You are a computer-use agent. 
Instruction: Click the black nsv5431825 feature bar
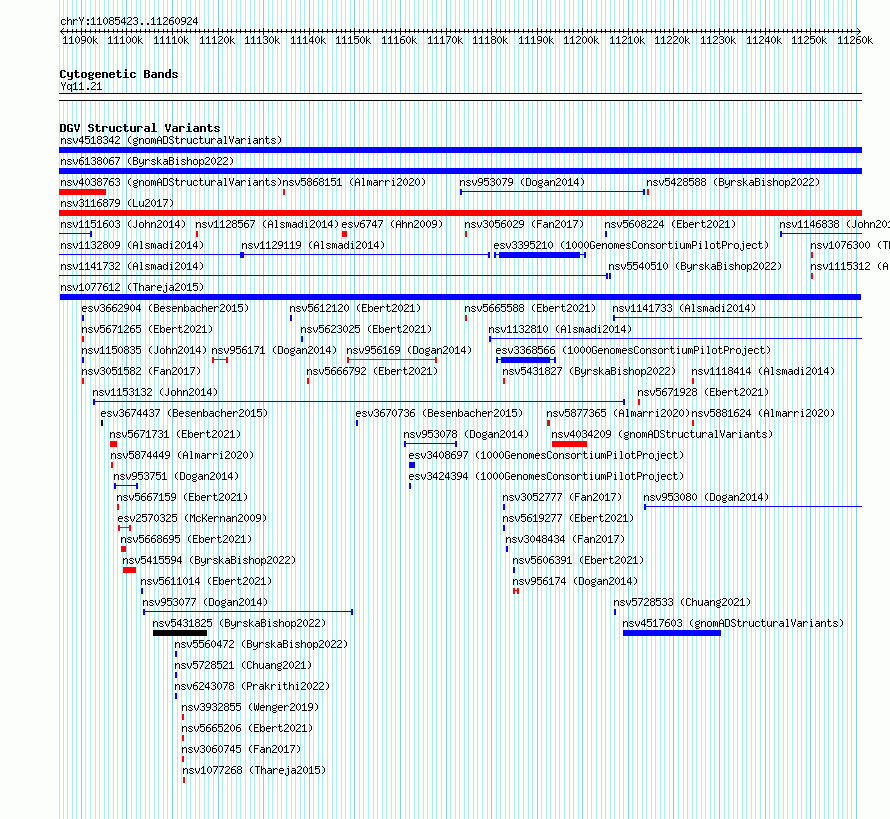(180, 633)
